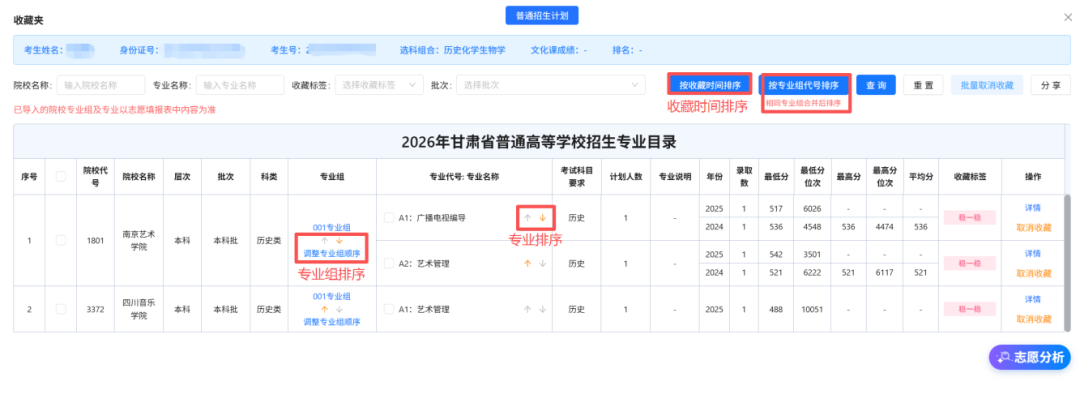Open the 批次 dropdown filter
1080x403 pixels.
550,85
